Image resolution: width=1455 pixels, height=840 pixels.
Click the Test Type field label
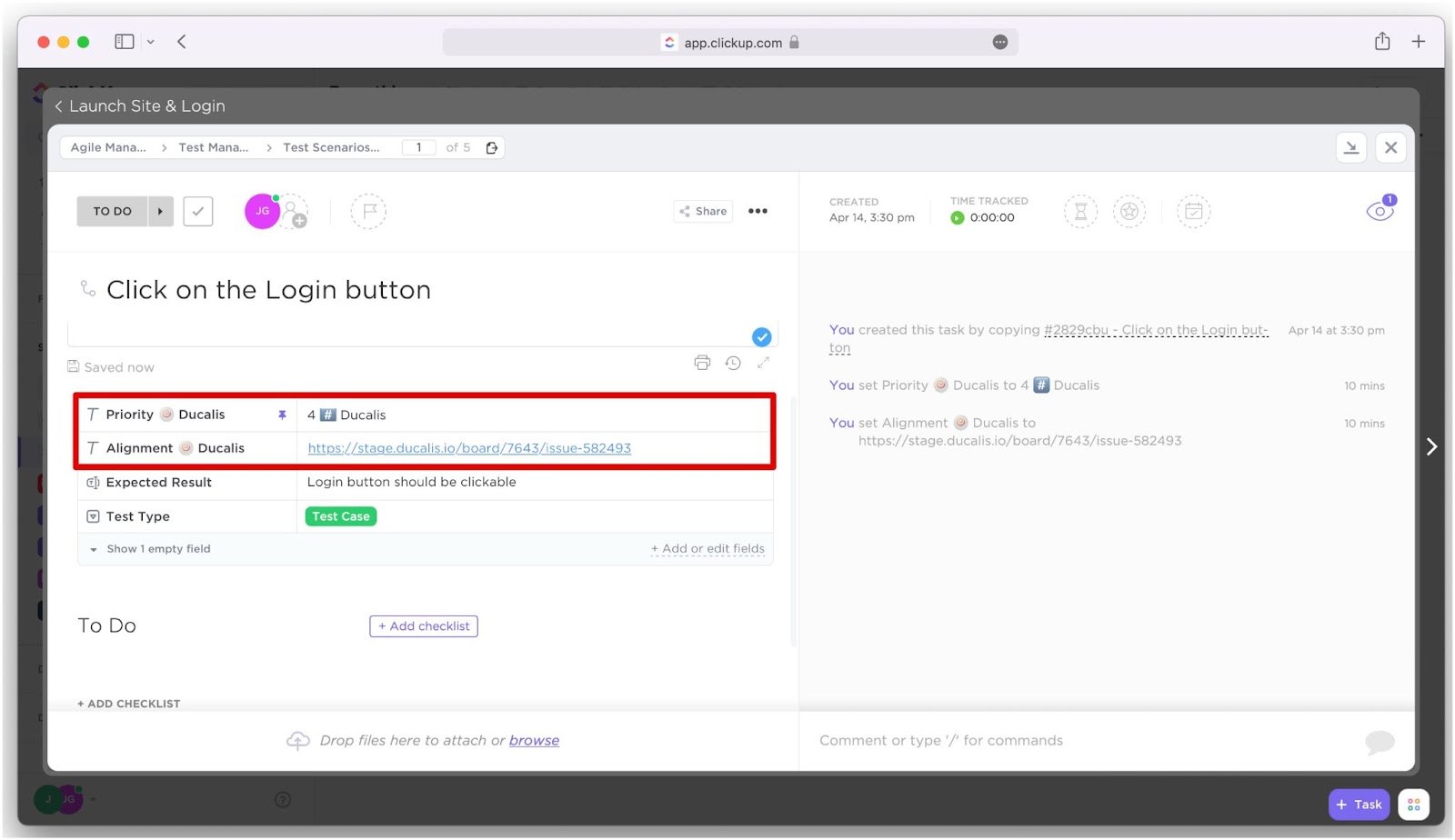pos(137,516)
